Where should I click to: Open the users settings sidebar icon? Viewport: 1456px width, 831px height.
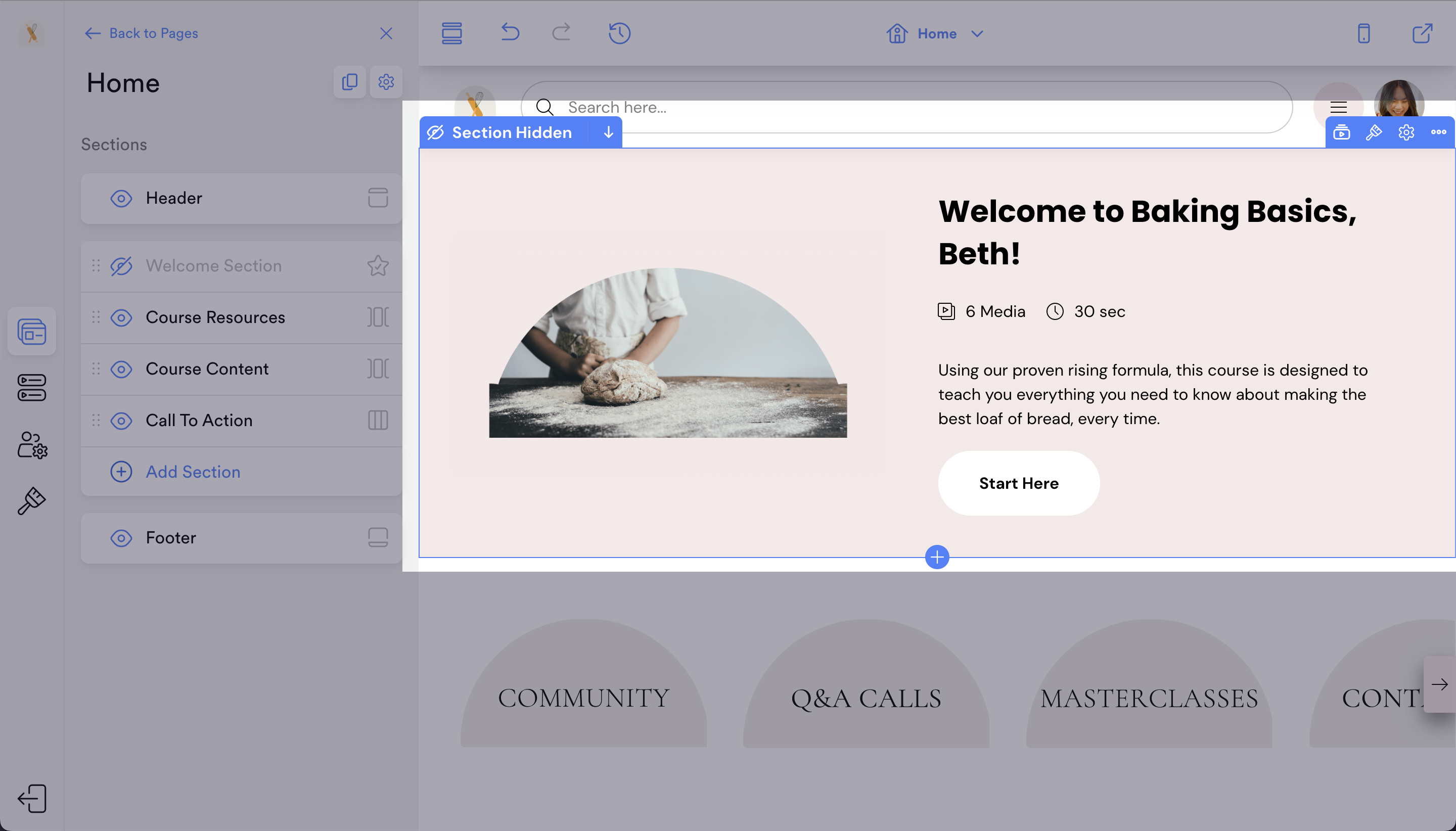32,445
